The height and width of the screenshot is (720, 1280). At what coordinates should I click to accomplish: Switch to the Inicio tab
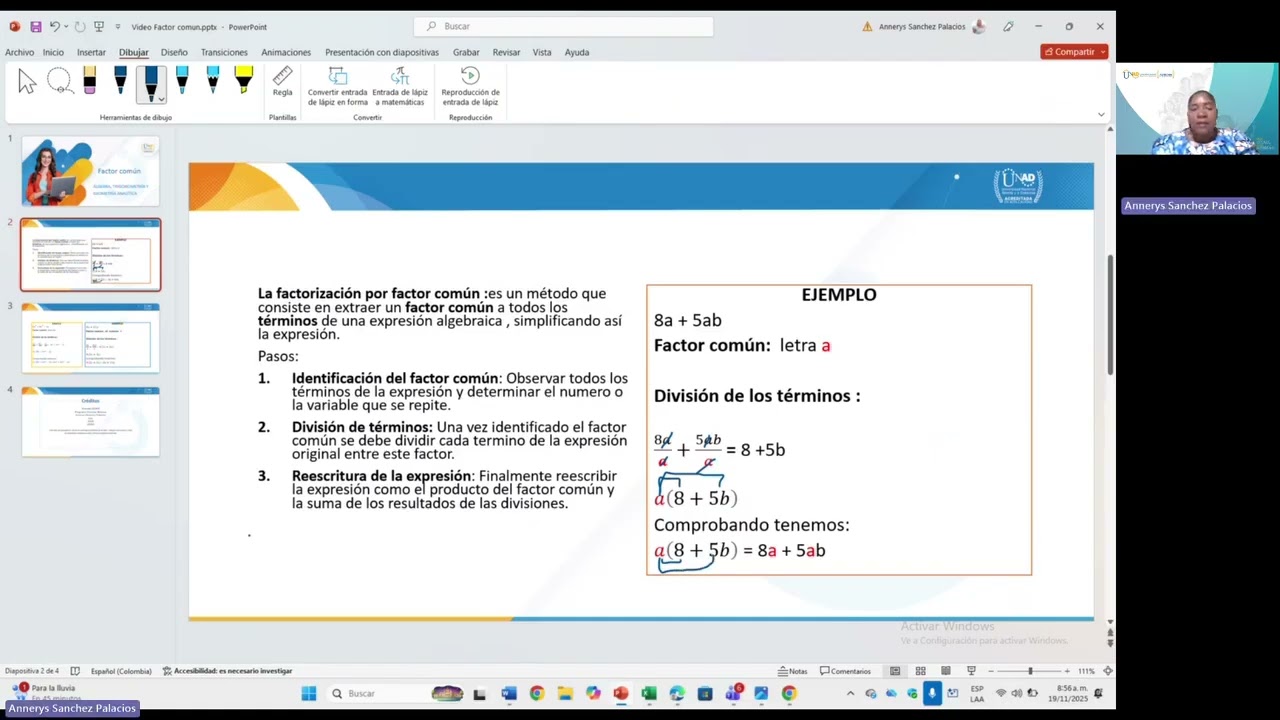53,52
